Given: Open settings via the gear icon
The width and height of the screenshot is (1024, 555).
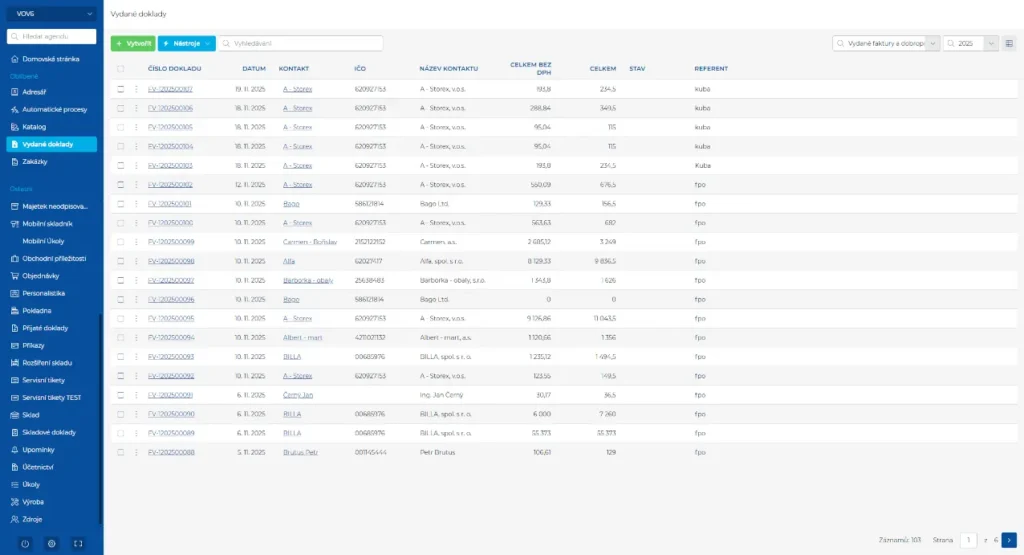Looking at the screenshot, I should (52, 543).
